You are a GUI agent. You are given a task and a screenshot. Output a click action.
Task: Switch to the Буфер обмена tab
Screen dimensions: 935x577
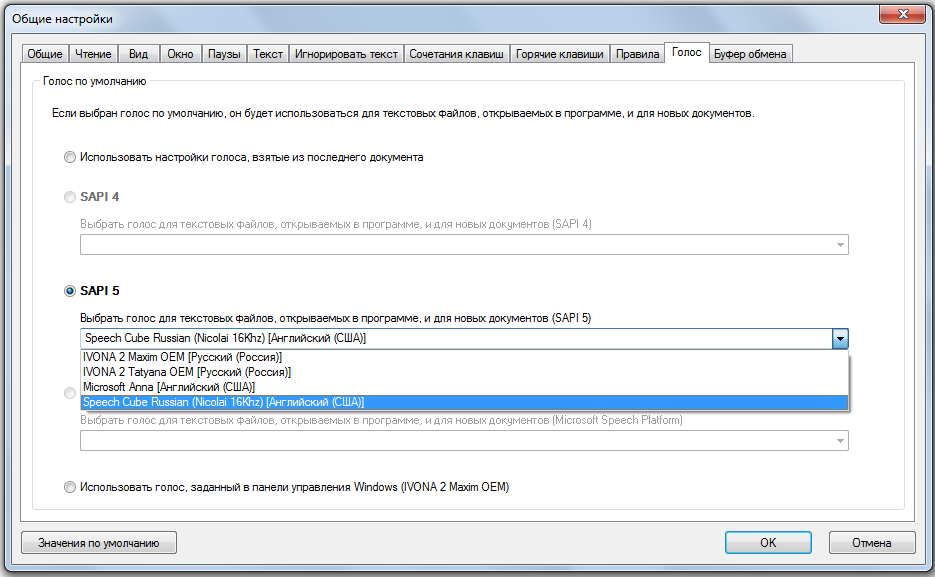pos(750,54)
